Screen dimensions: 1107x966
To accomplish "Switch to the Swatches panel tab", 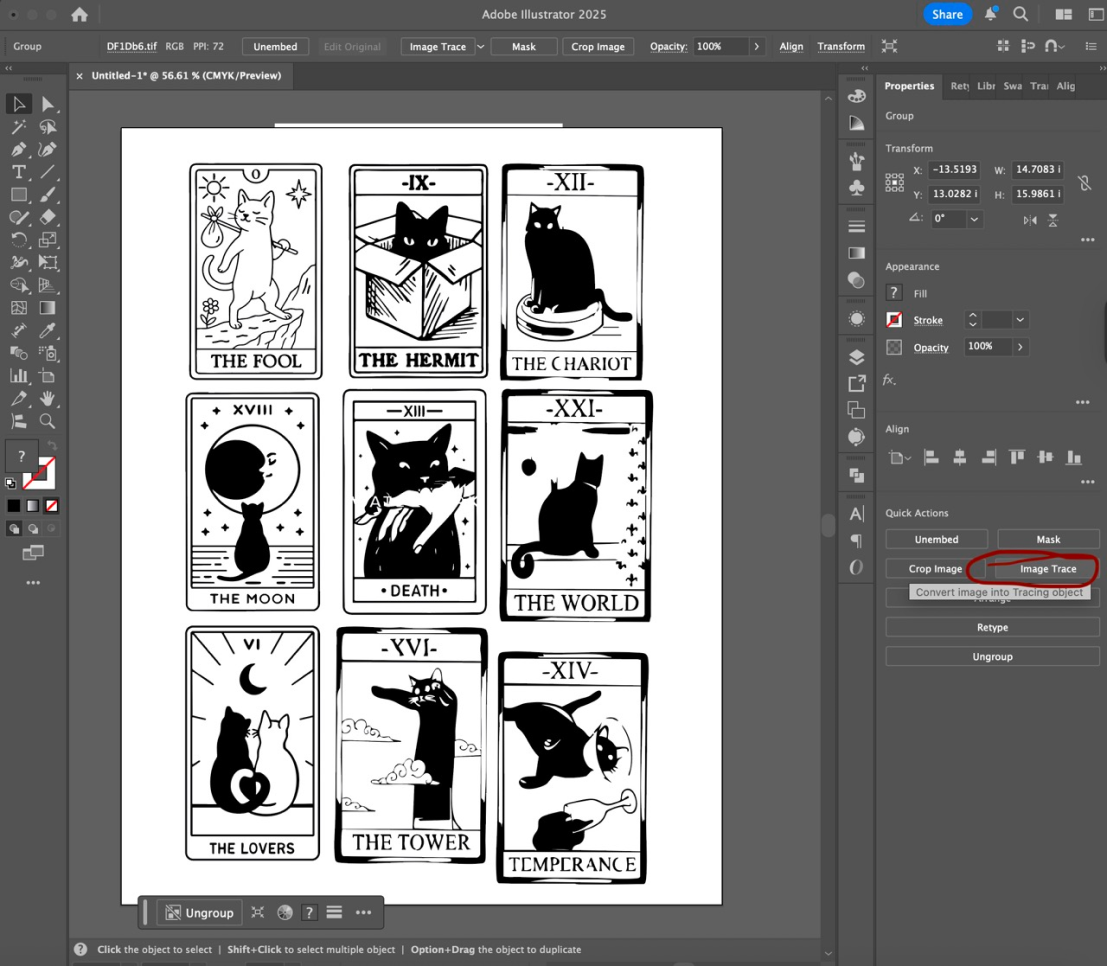I will 1012,86.
